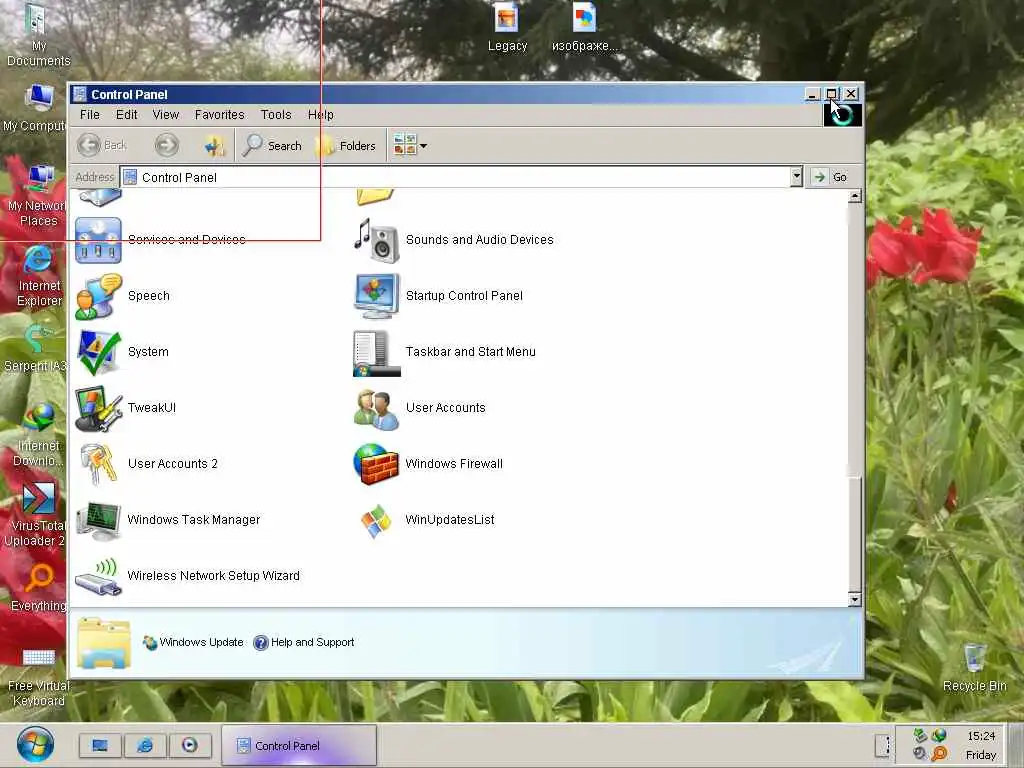Click the vertical scrollbar thumb
The image size is (1024, 768).
(x=854, y=533)
